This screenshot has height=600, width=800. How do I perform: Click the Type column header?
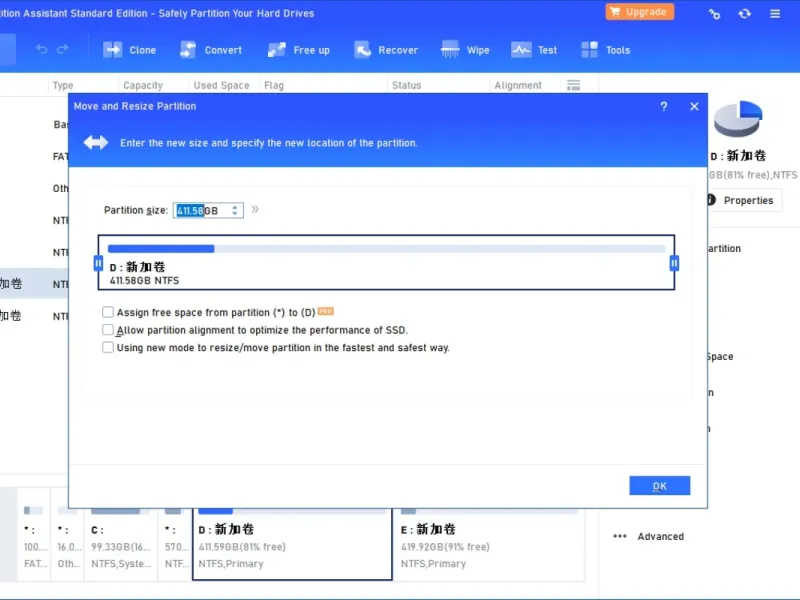[x=63, y=85]
